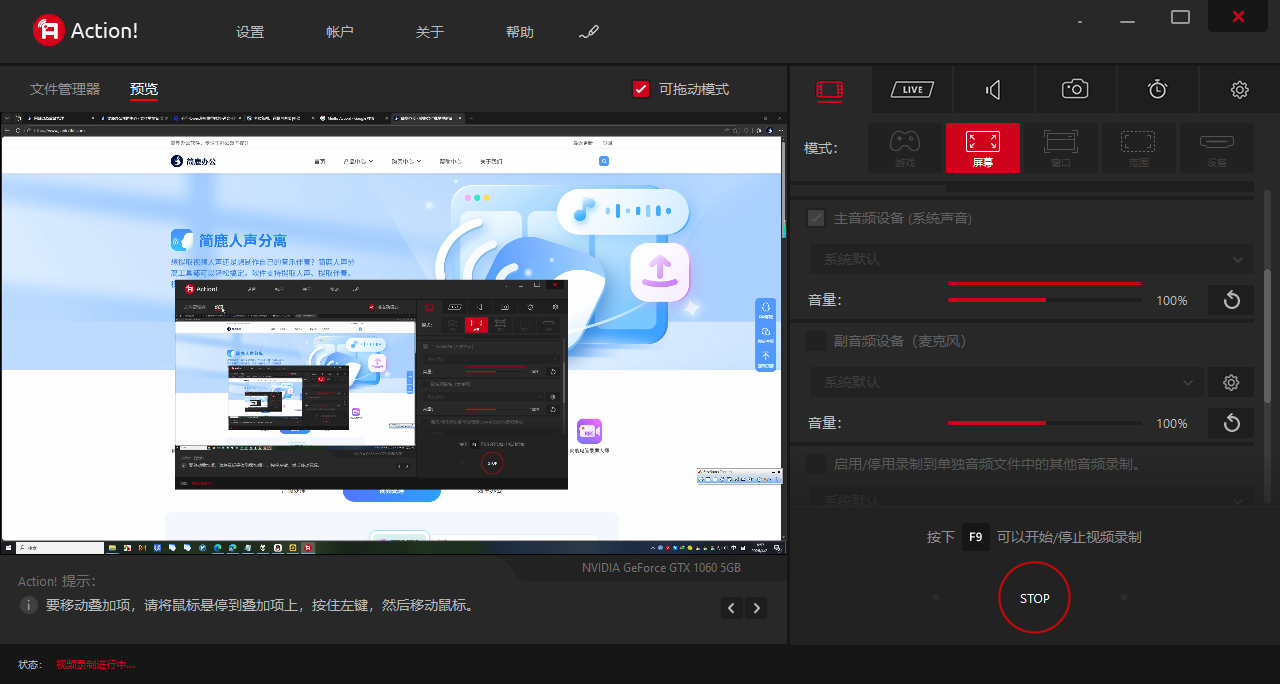Image resolution: width=1280 pixels, height=684 pixels.
Task: Disable the 可拖动模式 checkbox
Action: pyautogui.click(x=642, y=89)
